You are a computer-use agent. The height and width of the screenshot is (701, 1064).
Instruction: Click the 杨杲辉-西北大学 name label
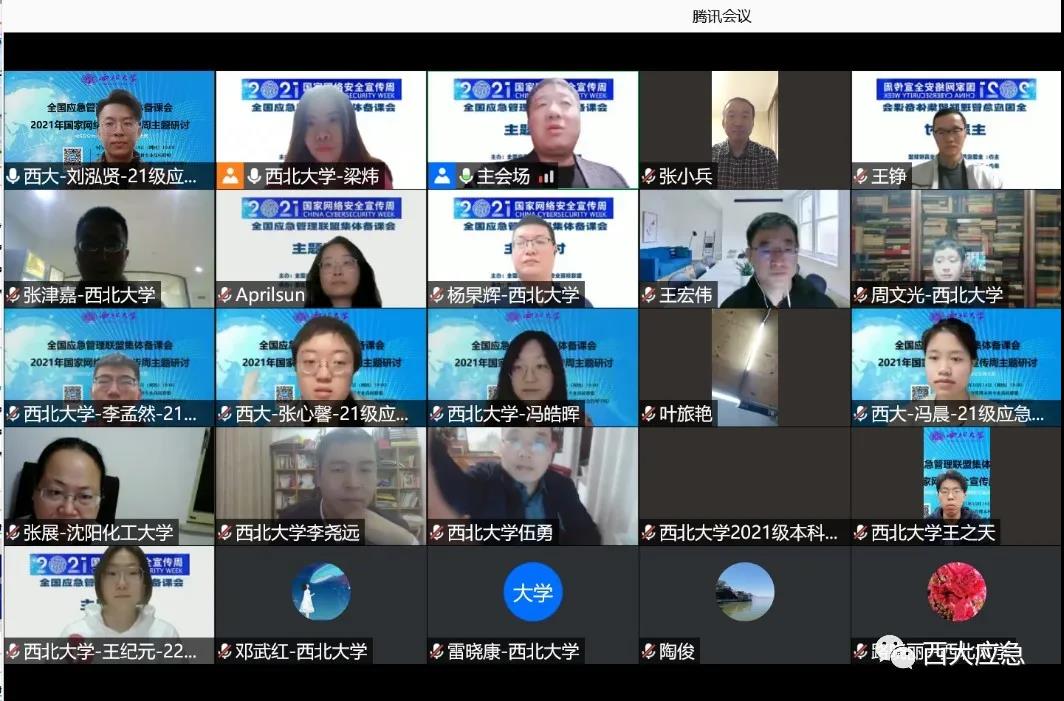(x=513, y=295)
